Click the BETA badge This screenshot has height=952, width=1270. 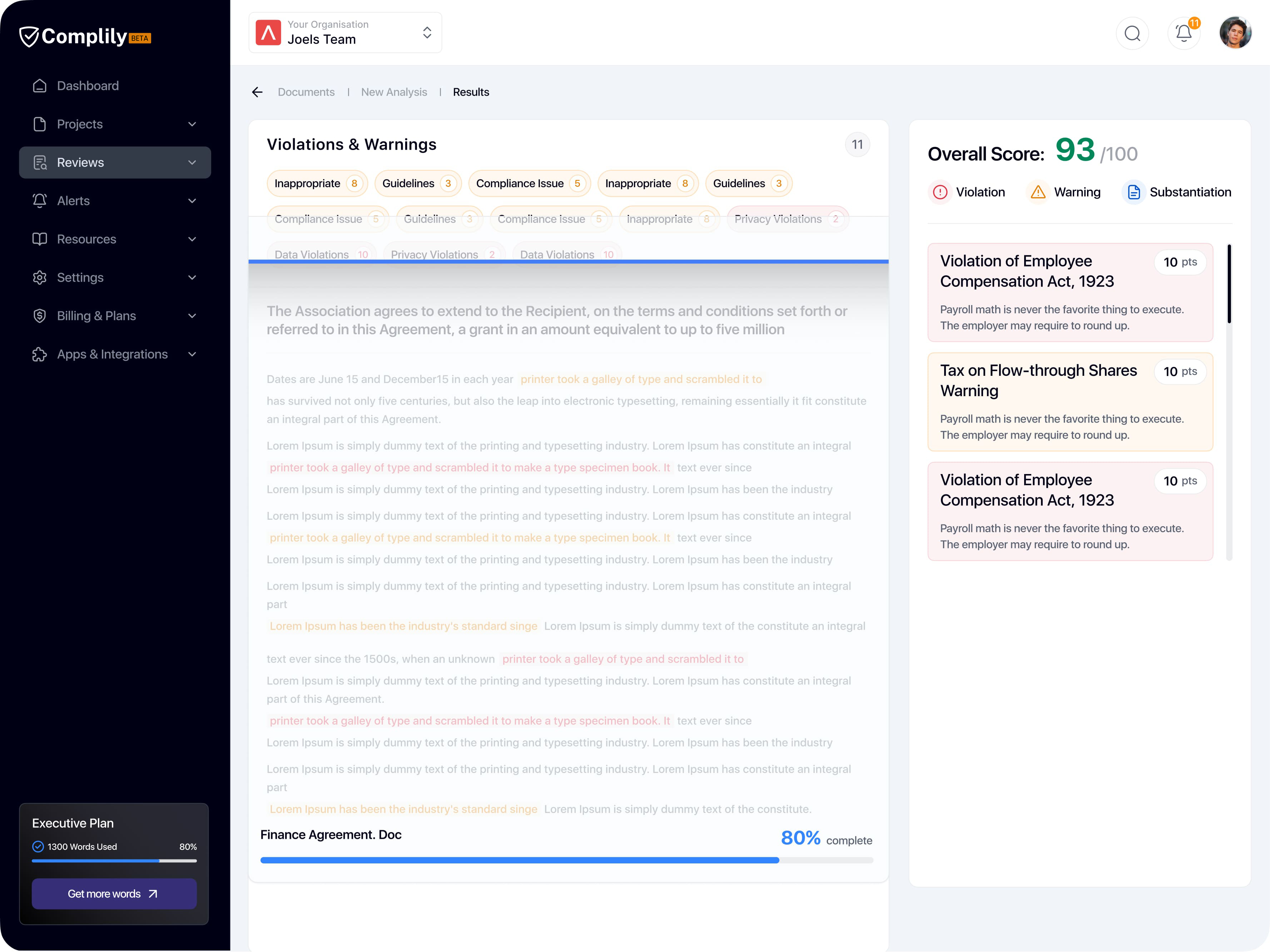tap(139, 39)
